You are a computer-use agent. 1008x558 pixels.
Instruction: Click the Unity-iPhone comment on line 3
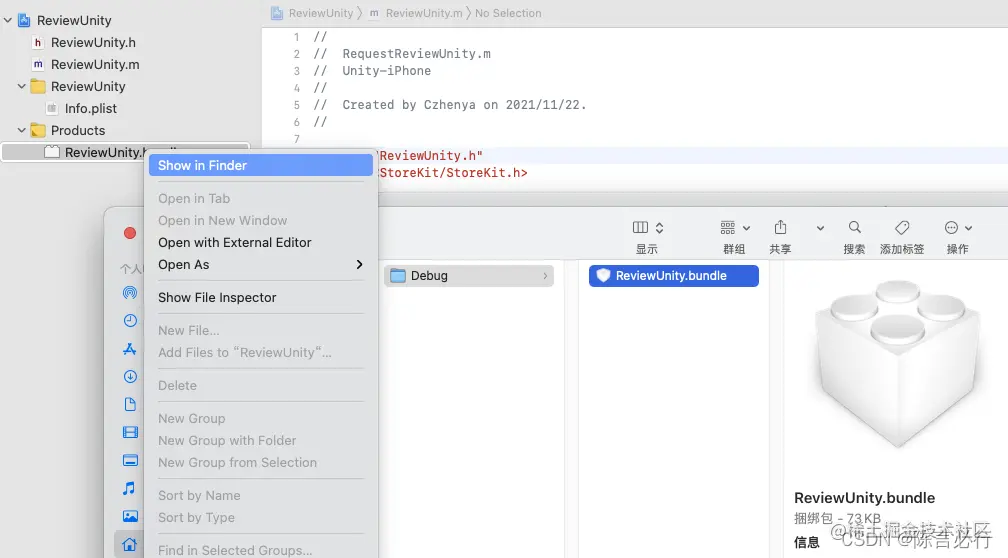click(x=386, y=71)
